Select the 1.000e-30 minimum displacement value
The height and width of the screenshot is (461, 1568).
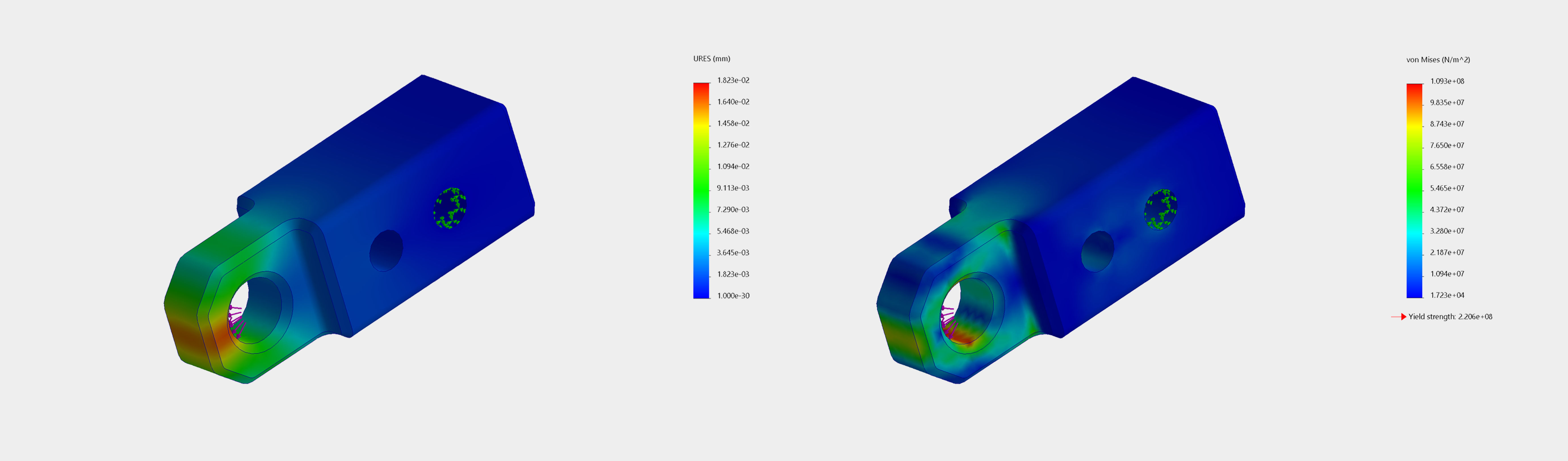pyautogui.click(x=733, y=296)
